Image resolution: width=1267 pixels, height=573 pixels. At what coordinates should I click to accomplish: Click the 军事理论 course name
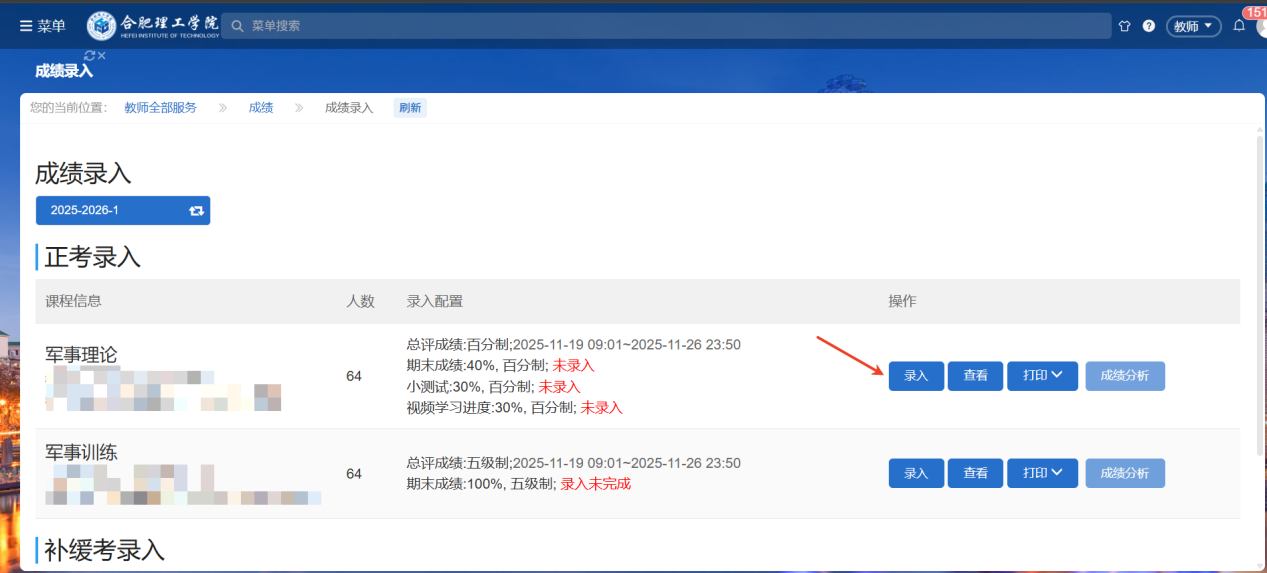click(x=81, y=355)
